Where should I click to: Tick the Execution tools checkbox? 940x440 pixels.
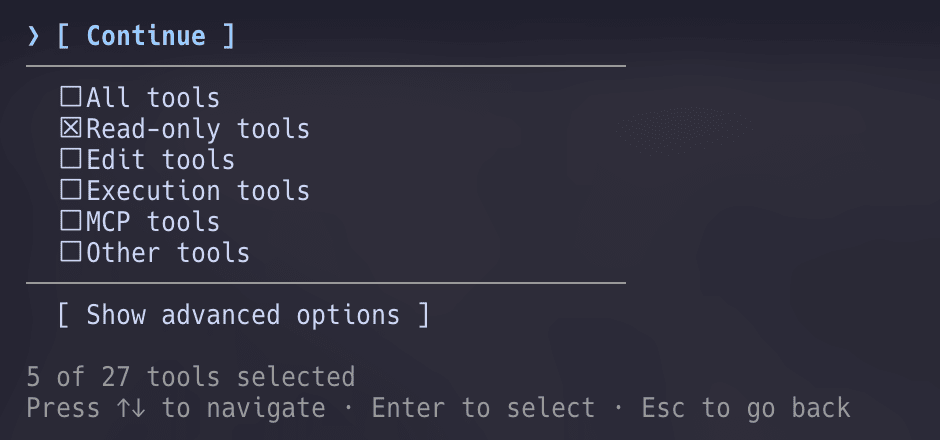point(71,191)
